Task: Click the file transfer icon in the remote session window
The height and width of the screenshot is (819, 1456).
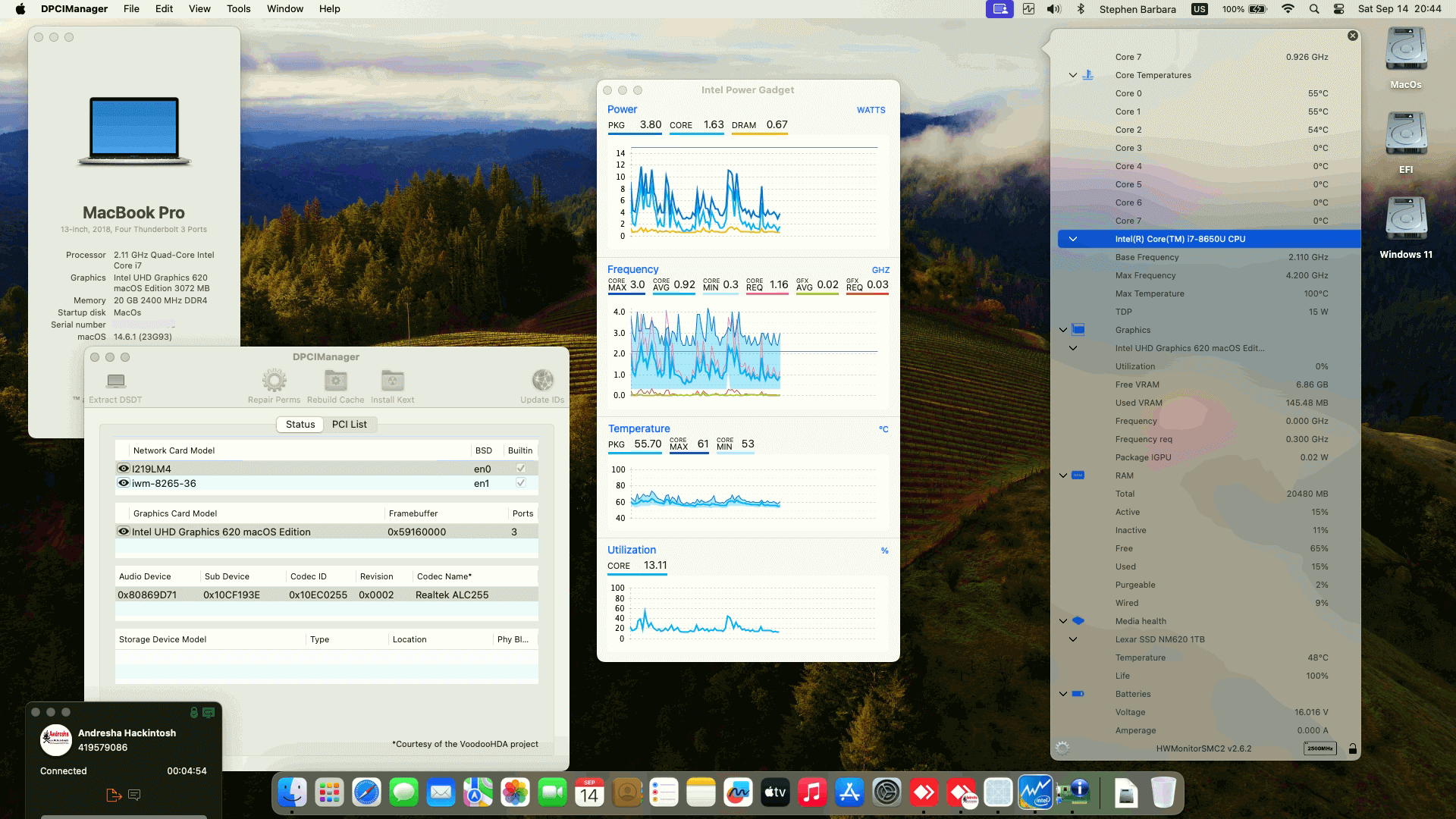Action: [x=115, y=795]
